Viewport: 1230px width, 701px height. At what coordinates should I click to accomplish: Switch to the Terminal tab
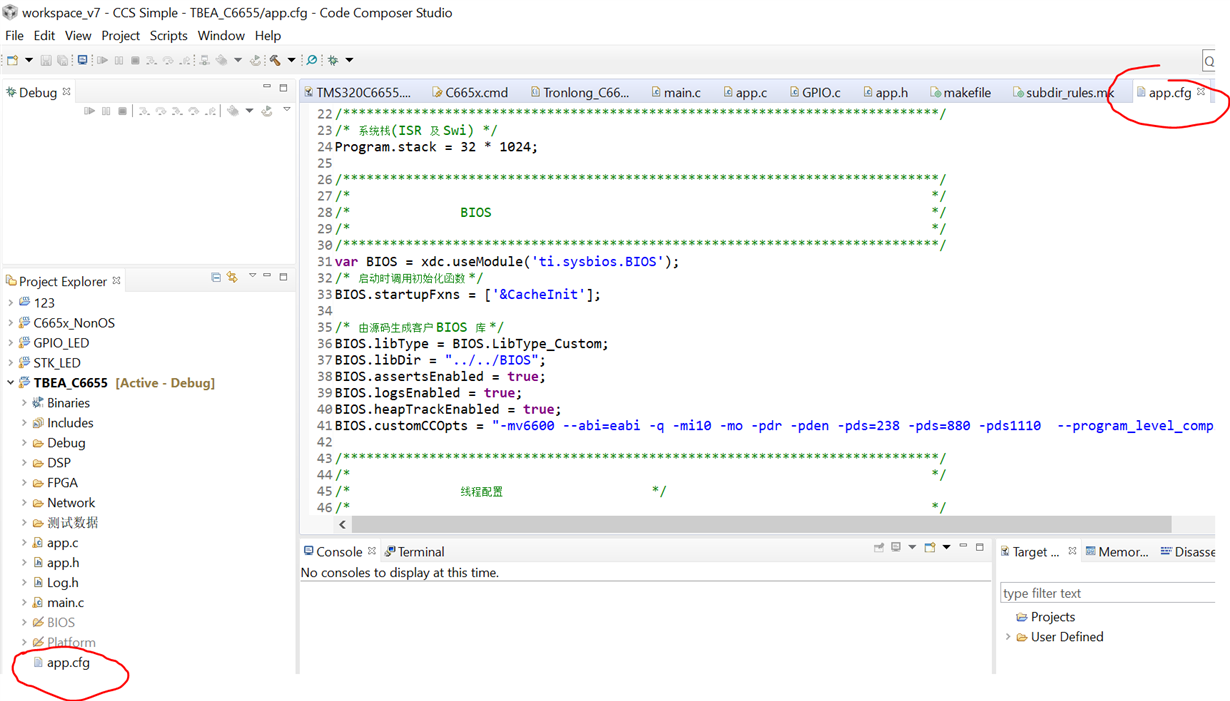click(x=415, y=551)
